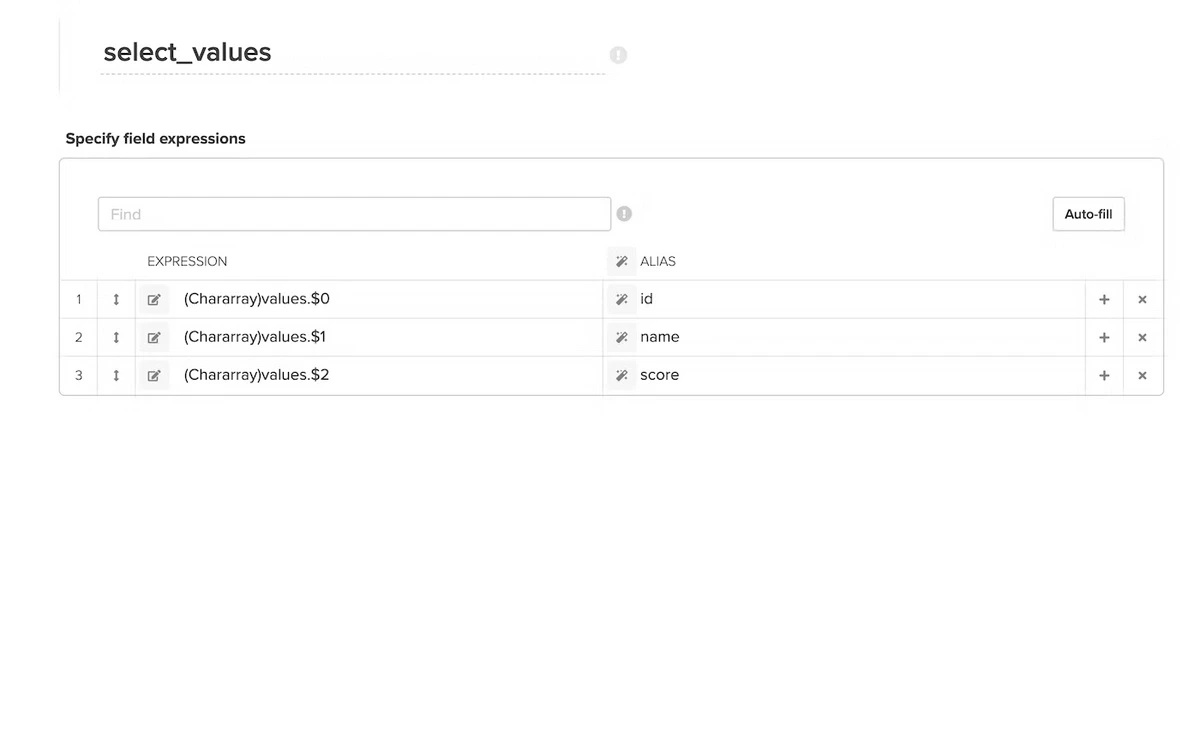Screen dimensions: 1200x731
Task: Click the (Chararray)values.$1 expression
Action: pos(255,337)
